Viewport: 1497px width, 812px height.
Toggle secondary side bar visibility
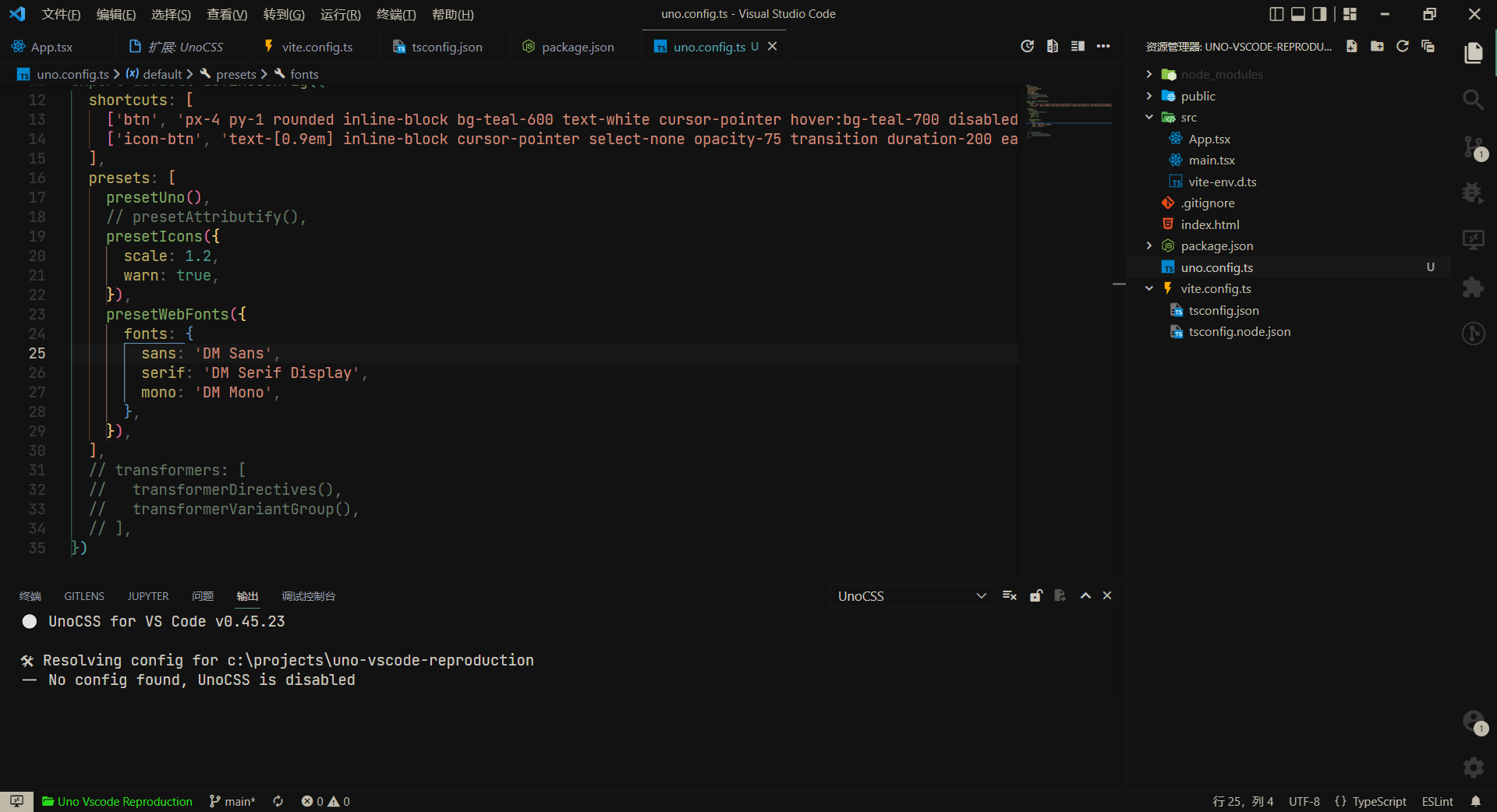pyautogui.click(x=1319, y=14)
